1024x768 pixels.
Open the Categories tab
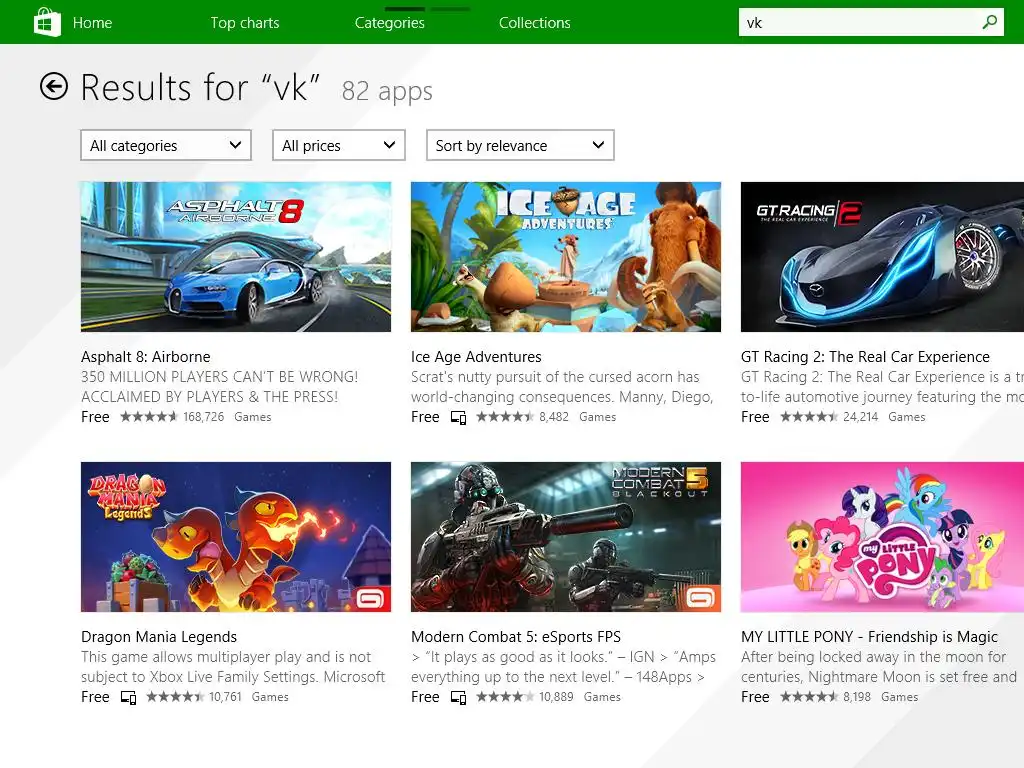pos(390,23)
